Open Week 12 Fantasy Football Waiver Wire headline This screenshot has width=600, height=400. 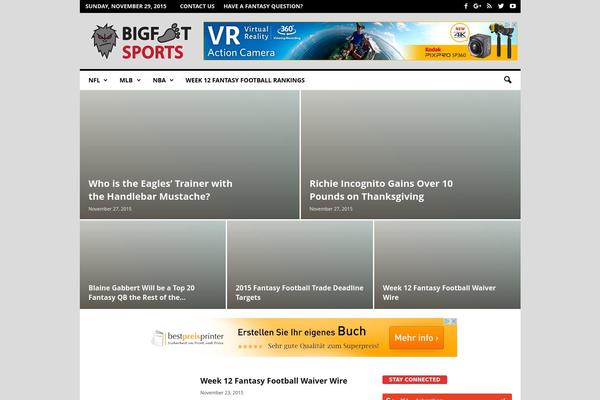[x=274, y=381]
